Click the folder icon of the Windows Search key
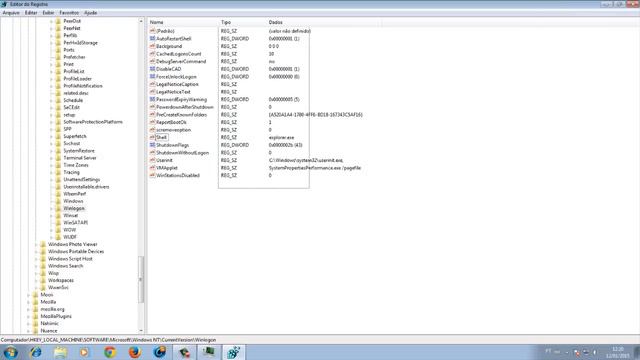The image size is (640, 360). tap(43, 266)
